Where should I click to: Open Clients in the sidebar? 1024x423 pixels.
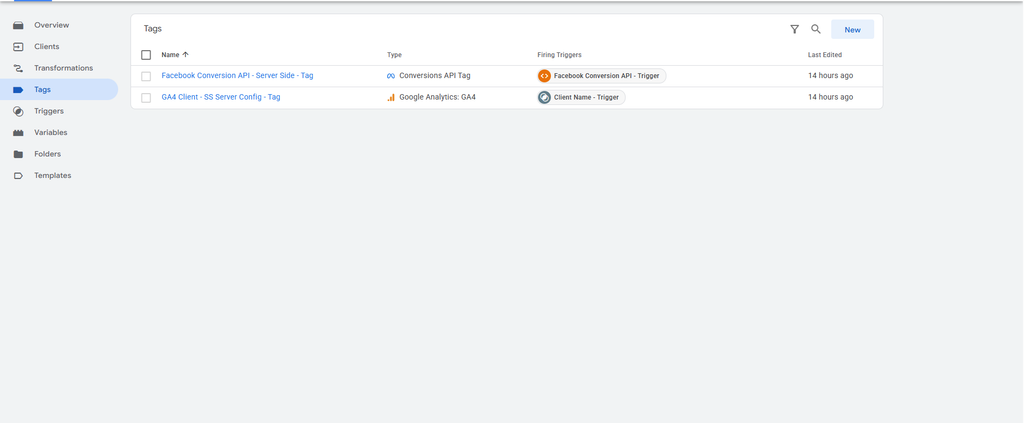click(47, 47)
